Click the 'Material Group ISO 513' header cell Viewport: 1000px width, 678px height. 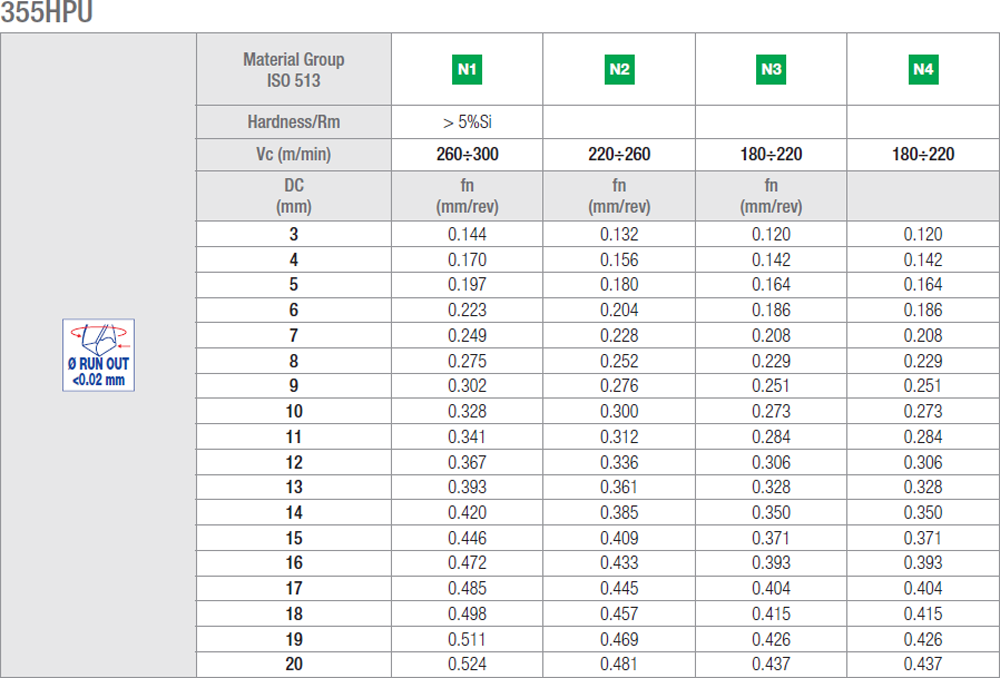[x=293, y=70]
